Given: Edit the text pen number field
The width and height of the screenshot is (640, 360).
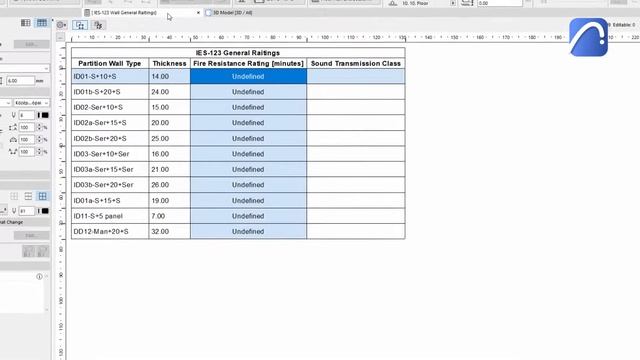Looking at the screenshot, I should (27, 116).
